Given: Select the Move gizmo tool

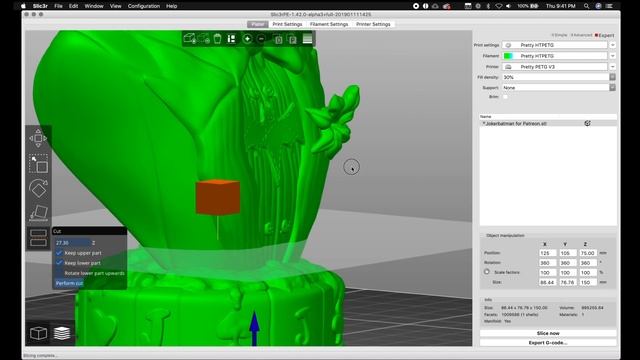Looking at the screenshot, I should pyautogui.click(x=38, y=138).
